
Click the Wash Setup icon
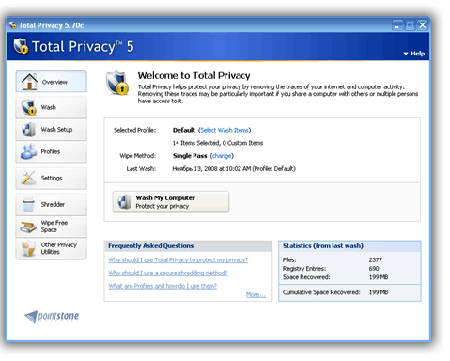[x=29, y=129]
